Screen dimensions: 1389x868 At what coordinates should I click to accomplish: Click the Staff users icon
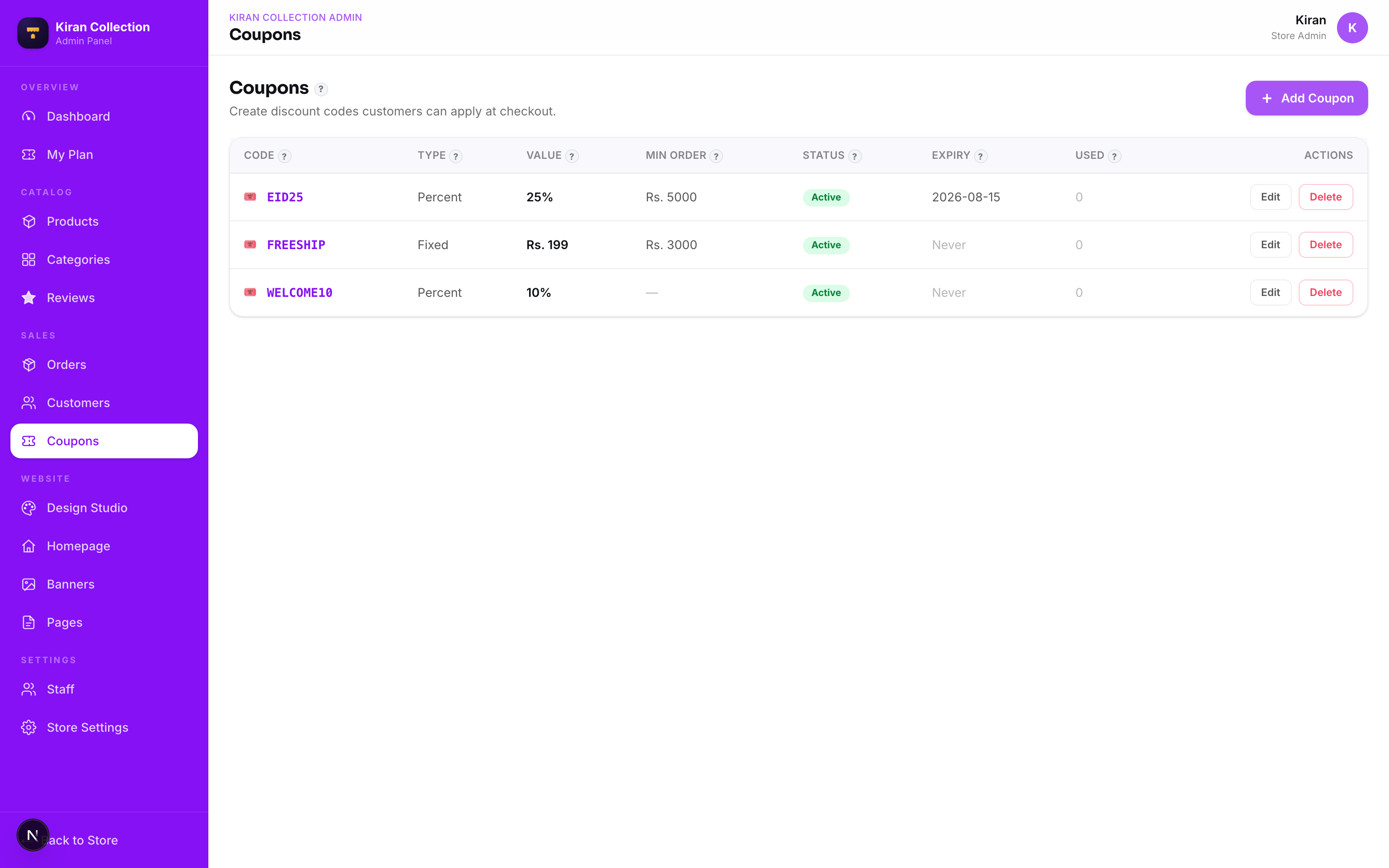point(29,690)
